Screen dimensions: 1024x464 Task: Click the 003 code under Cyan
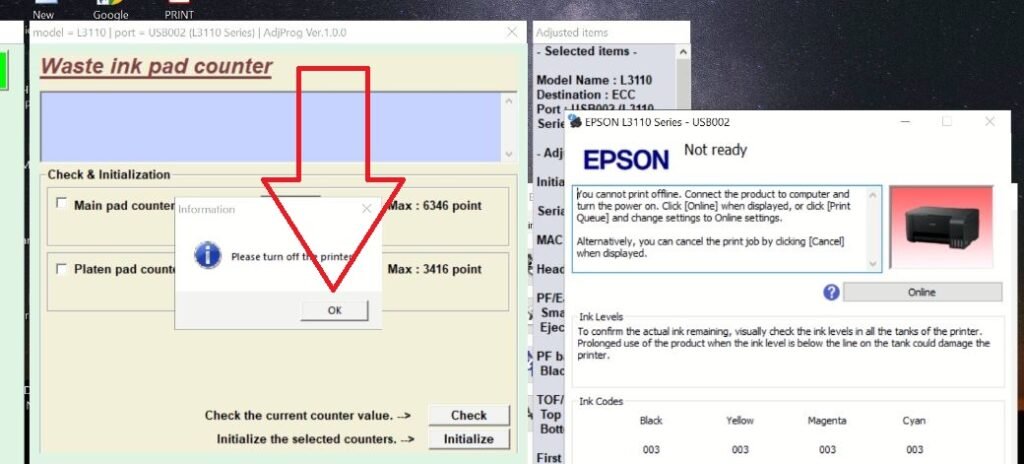[x=914, y=450]
